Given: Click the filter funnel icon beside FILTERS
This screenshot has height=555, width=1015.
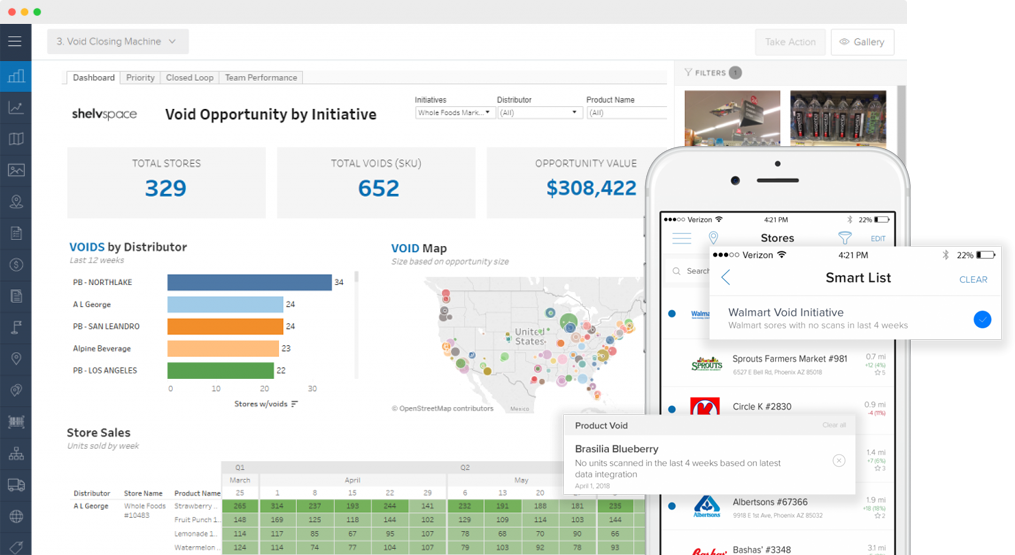Looking at the screenshot, I should (x=688, y=73).
